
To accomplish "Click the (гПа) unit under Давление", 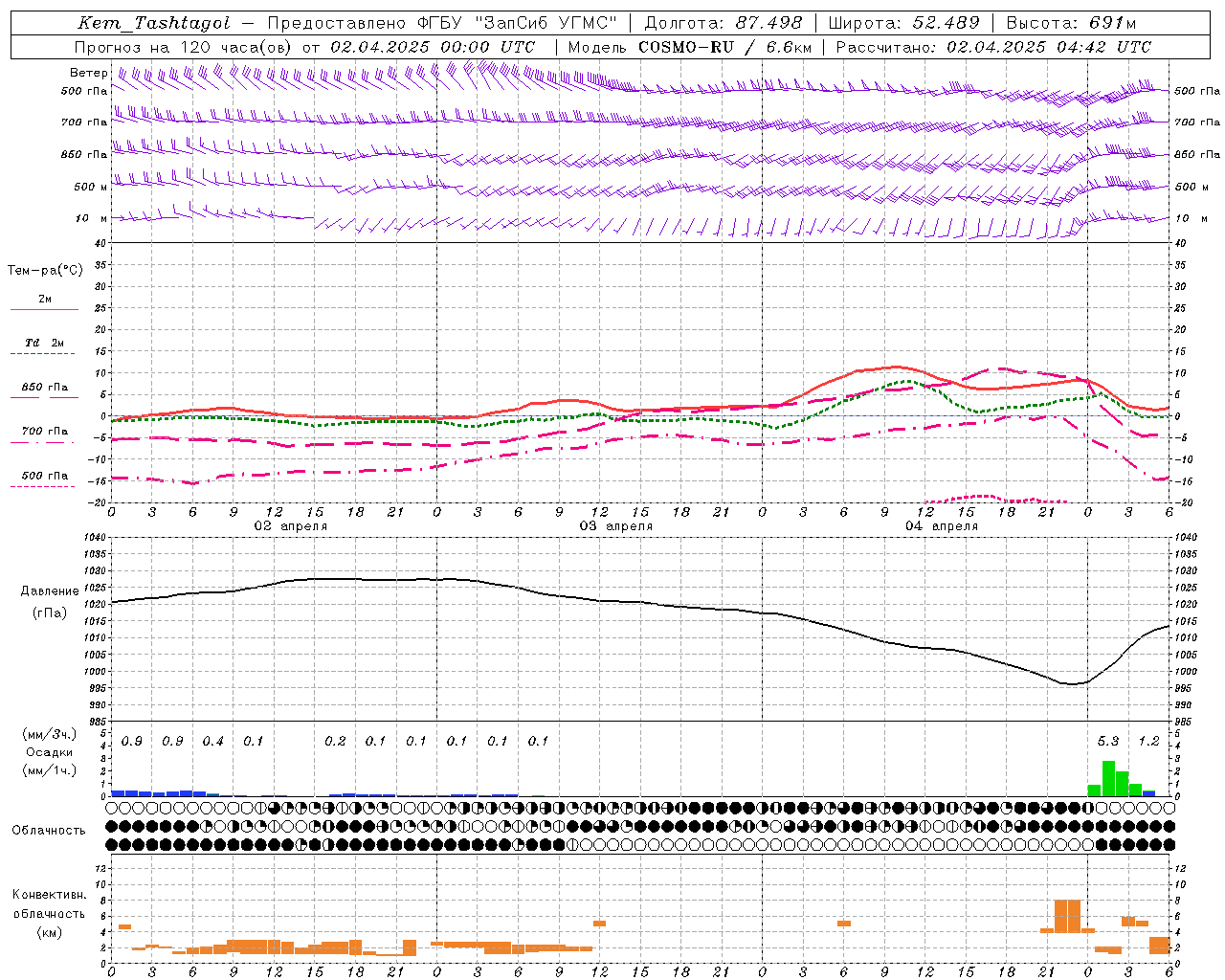I will pyautogui.click(x=50, y=612).
